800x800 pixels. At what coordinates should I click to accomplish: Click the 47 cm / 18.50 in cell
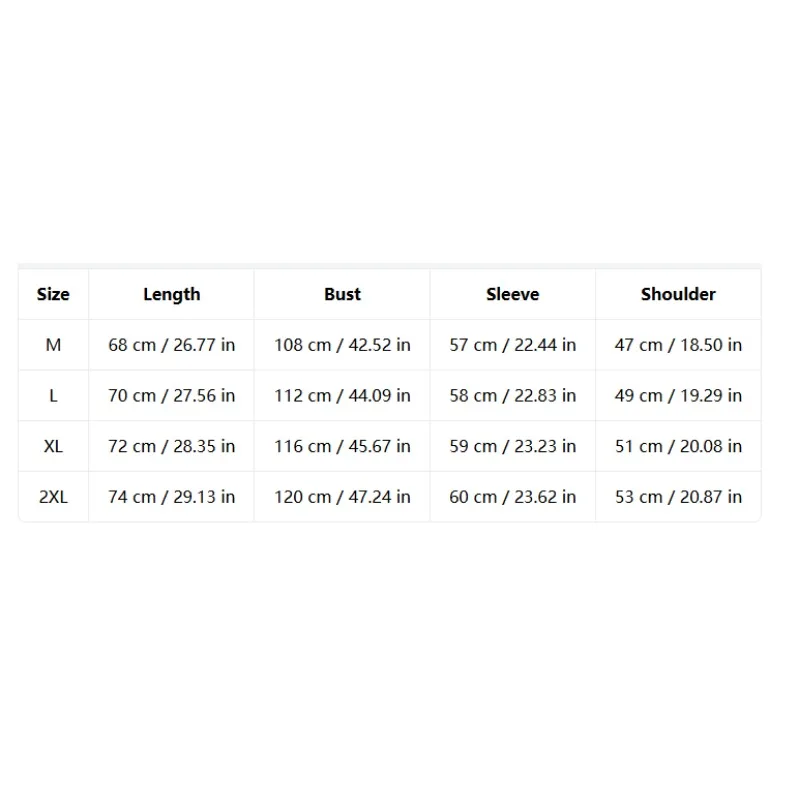(x=678, y=345)
